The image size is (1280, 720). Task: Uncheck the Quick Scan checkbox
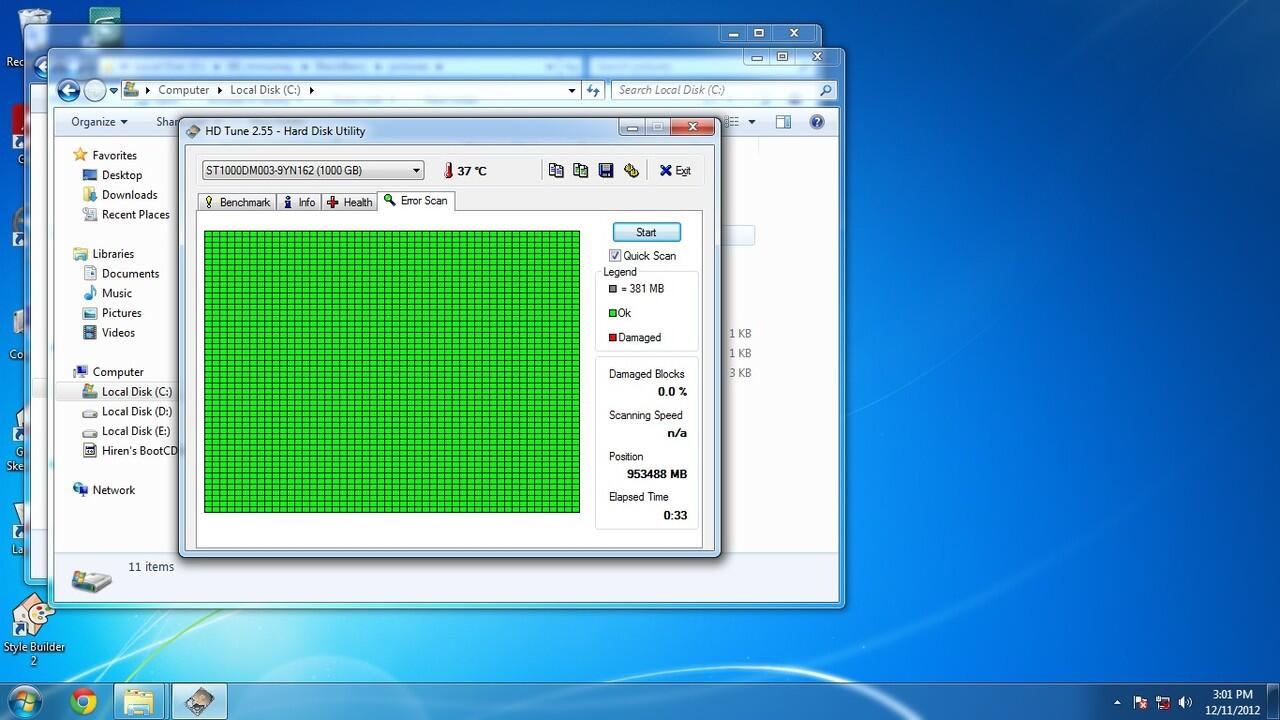click(x=615, y=256)
